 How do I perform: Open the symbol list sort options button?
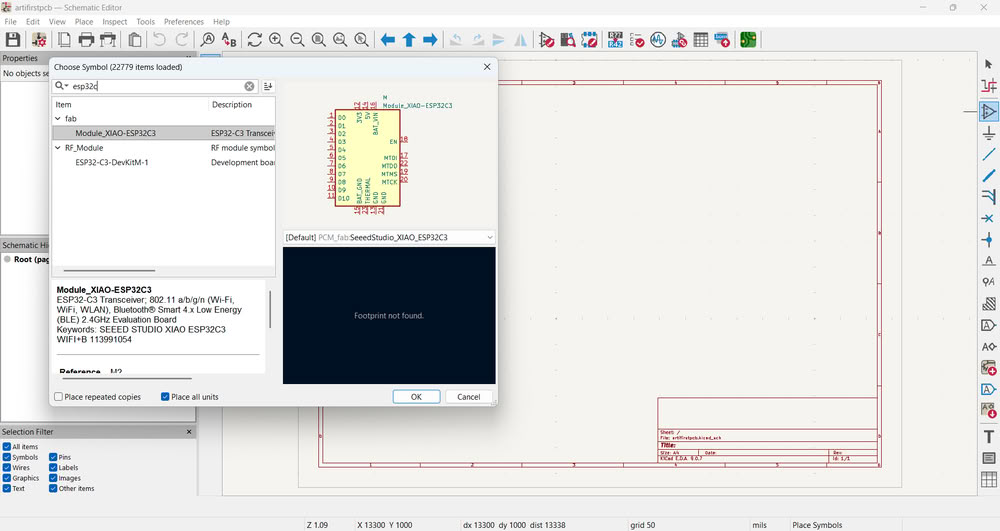268,86
